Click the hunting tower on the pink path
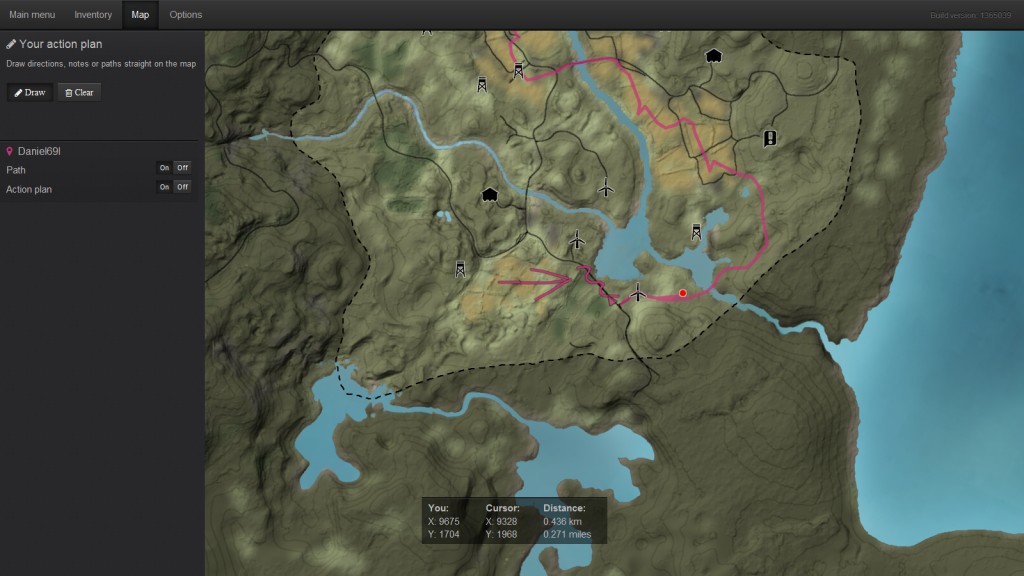Image resolution: width=1024 pixels, height=576 pixels. [x=518, y=71]
